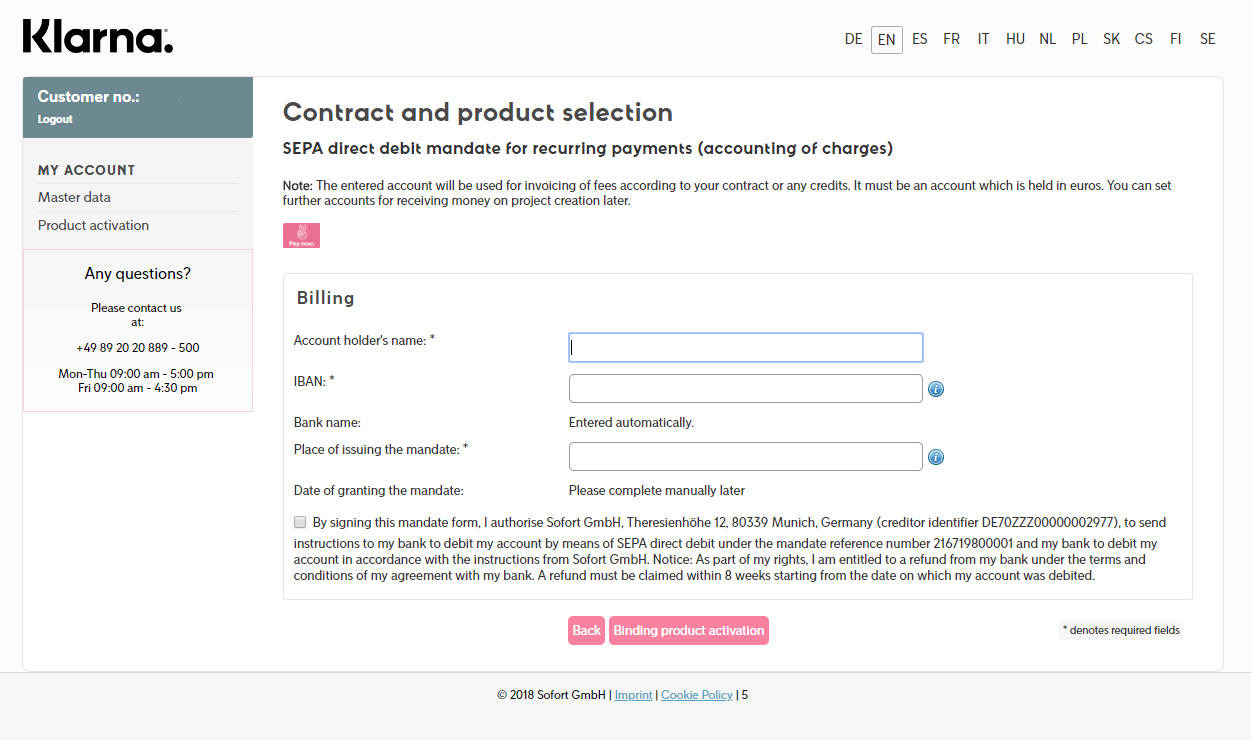Screen dimensions: 1251x740
Task: Click the 'Customer no.:' label
Action: [88, 96]
